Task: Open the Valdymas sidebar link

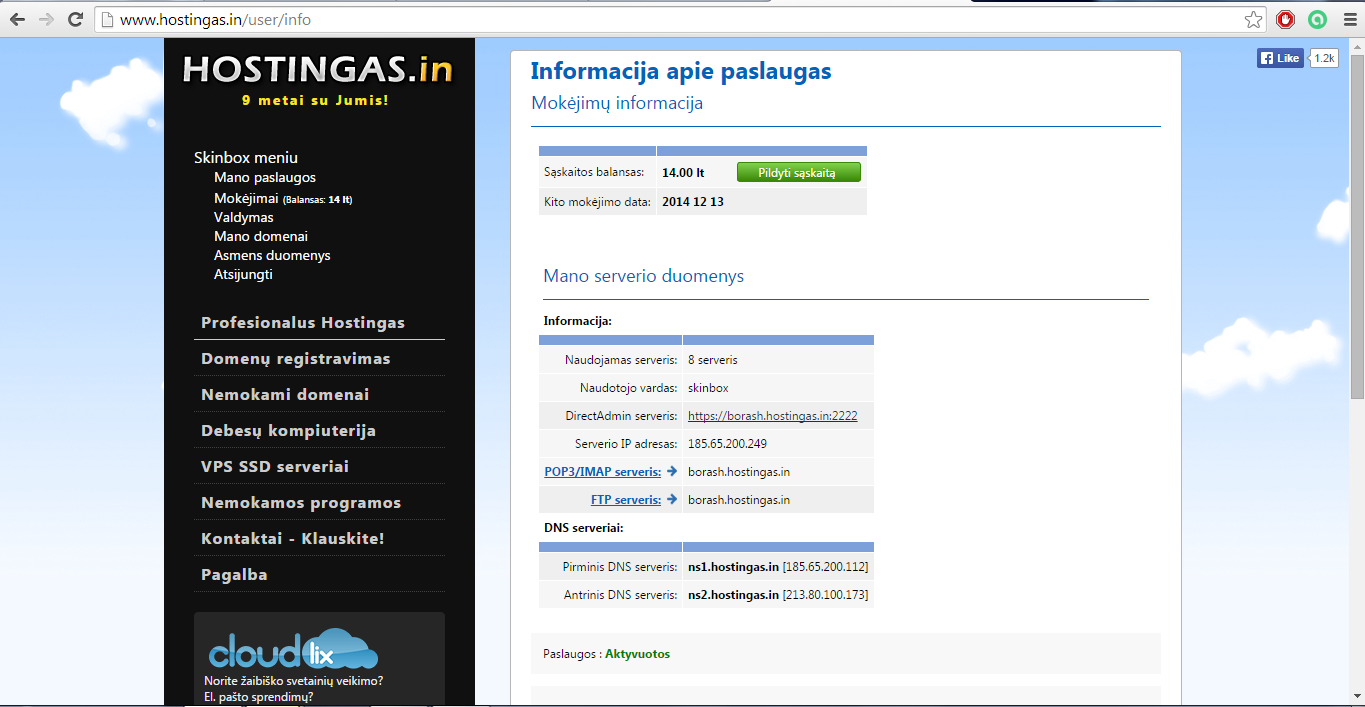Action: point(243,217)
